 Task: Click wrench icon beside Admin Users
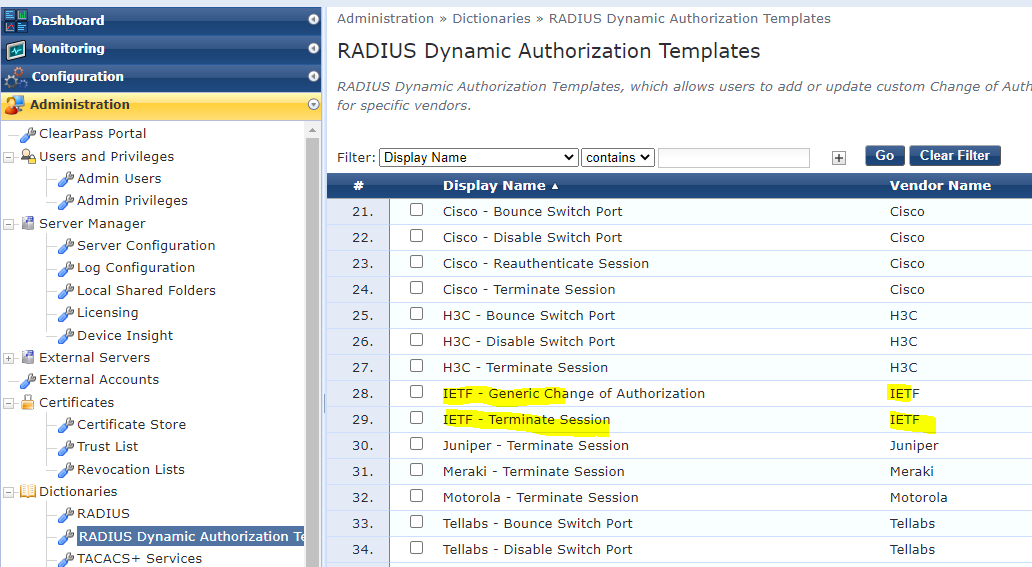[66, 179]
